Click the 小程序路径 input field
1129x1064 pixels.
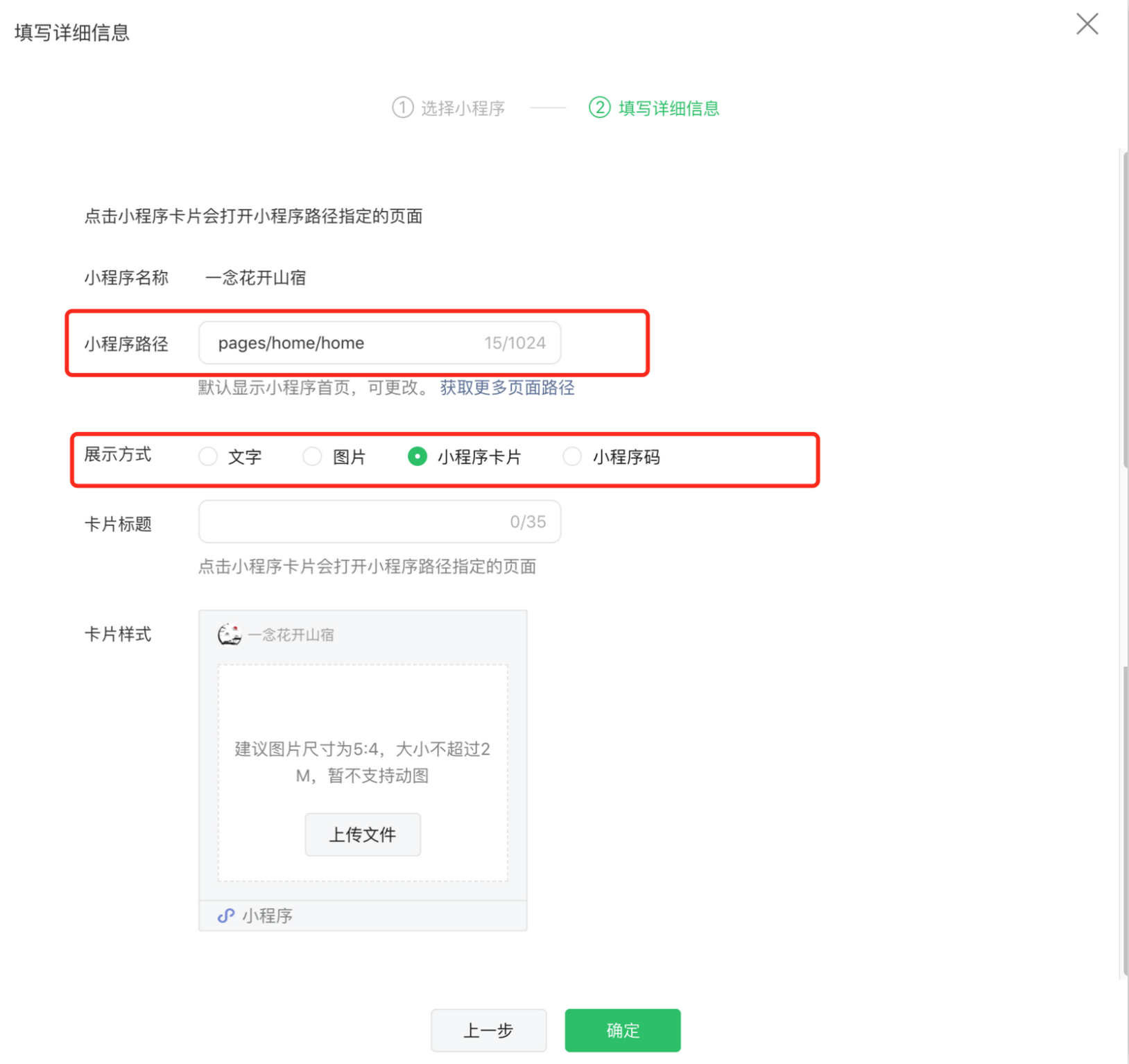[379, 343]
